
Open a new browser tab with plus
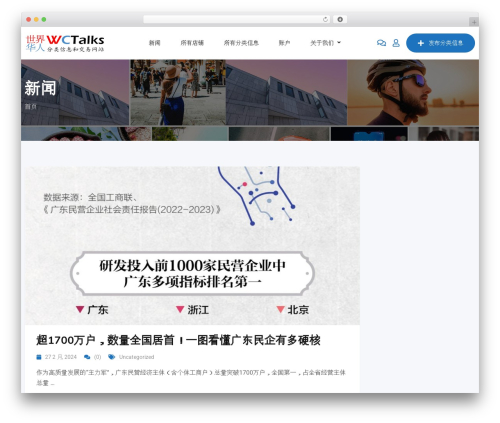point(474,22)
